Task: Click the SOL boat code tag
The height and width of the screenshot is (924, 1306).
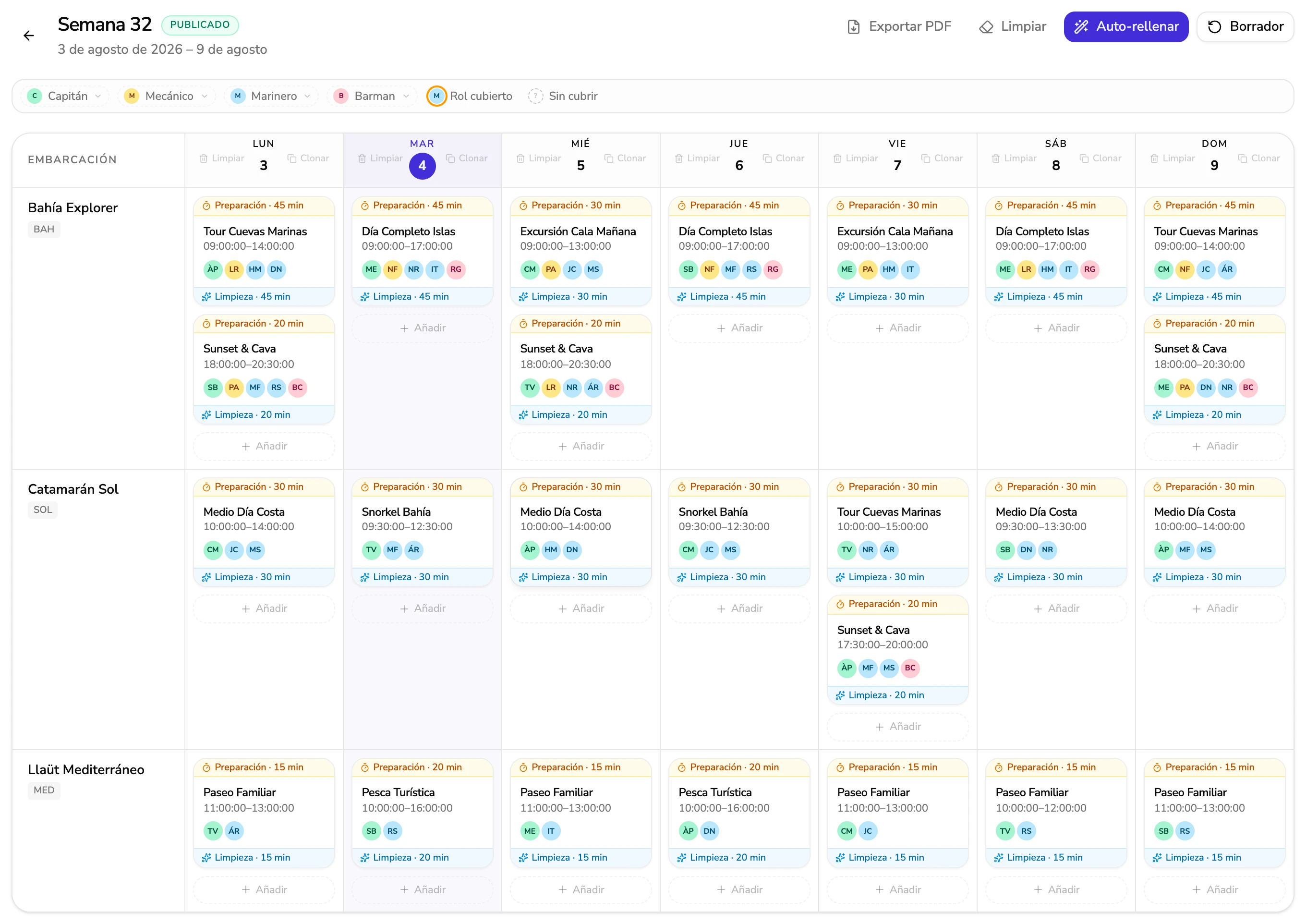Action: tap(43, 510)
